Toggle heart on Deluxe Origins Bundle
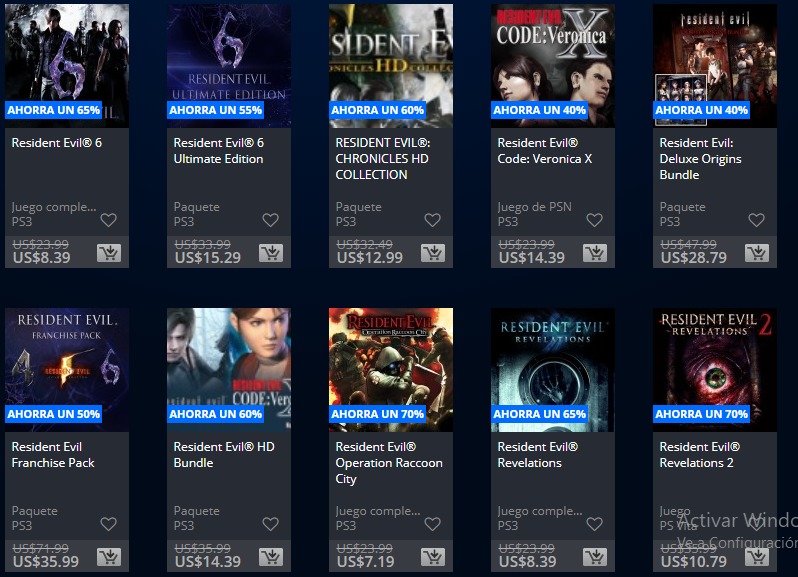This screenshot has height=577, width=798. click(756, 220)
